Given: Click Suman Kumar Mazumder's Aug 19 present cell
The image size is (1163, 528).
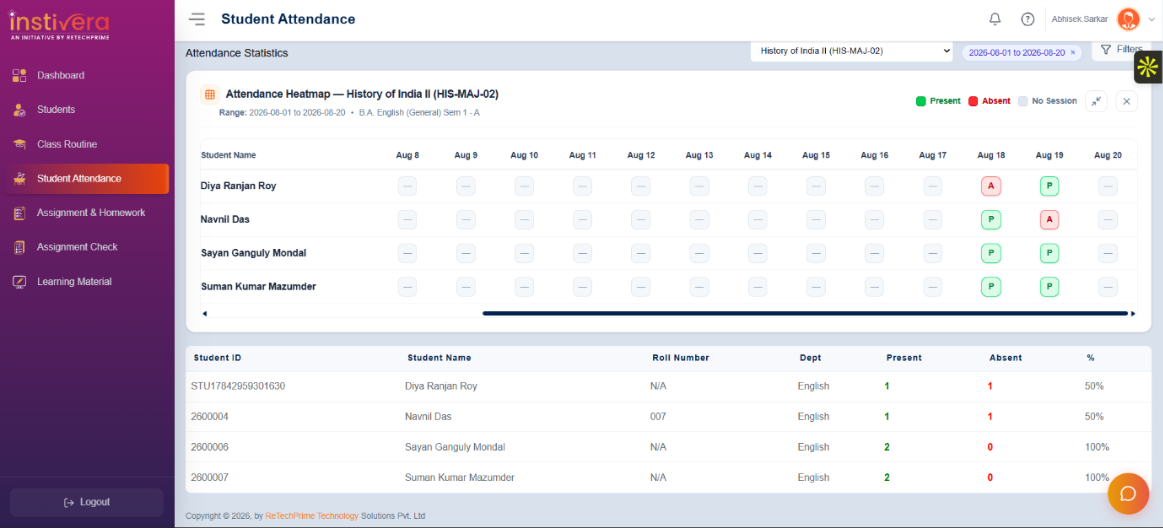Looking at the screenshot, I should [1049, 286].
